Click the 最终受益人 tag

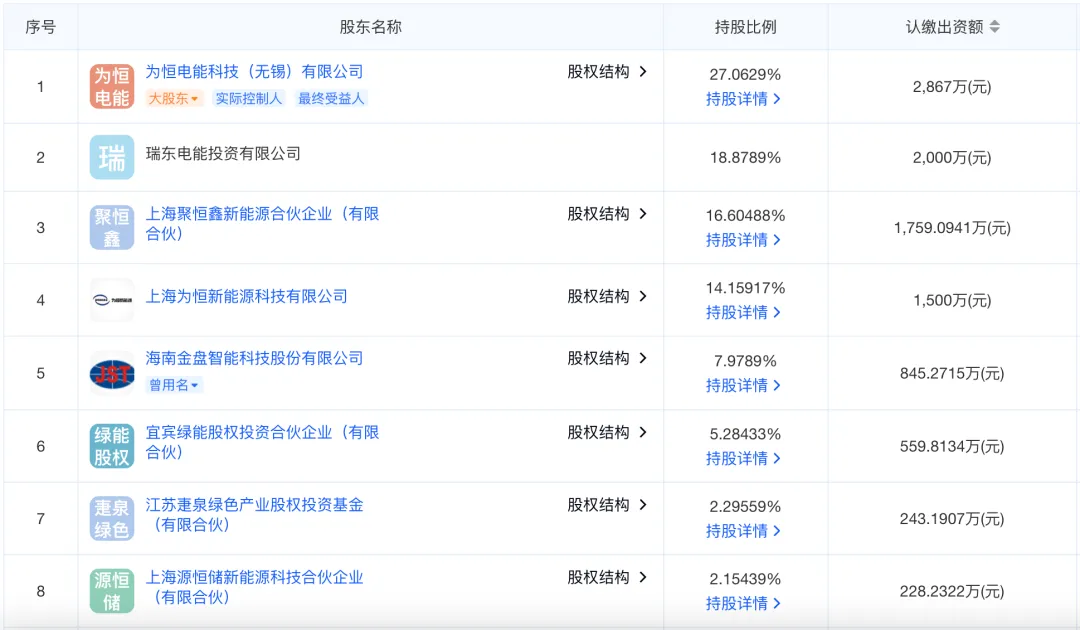(331, 98)
